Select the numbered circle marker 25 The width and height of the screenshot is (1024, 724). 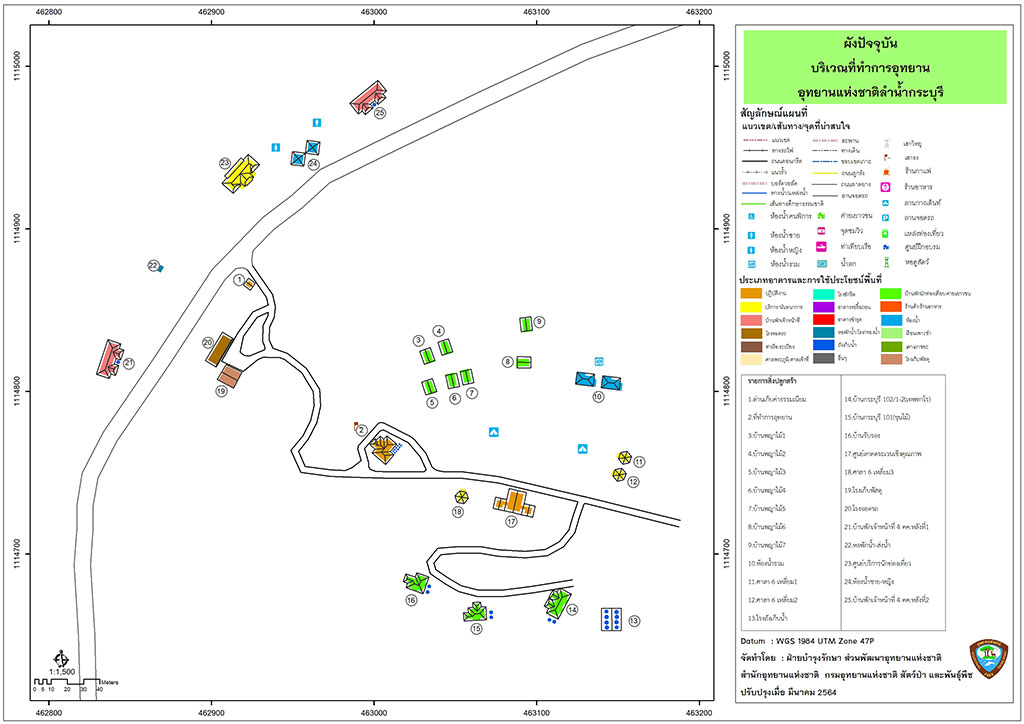click(379, 113)
